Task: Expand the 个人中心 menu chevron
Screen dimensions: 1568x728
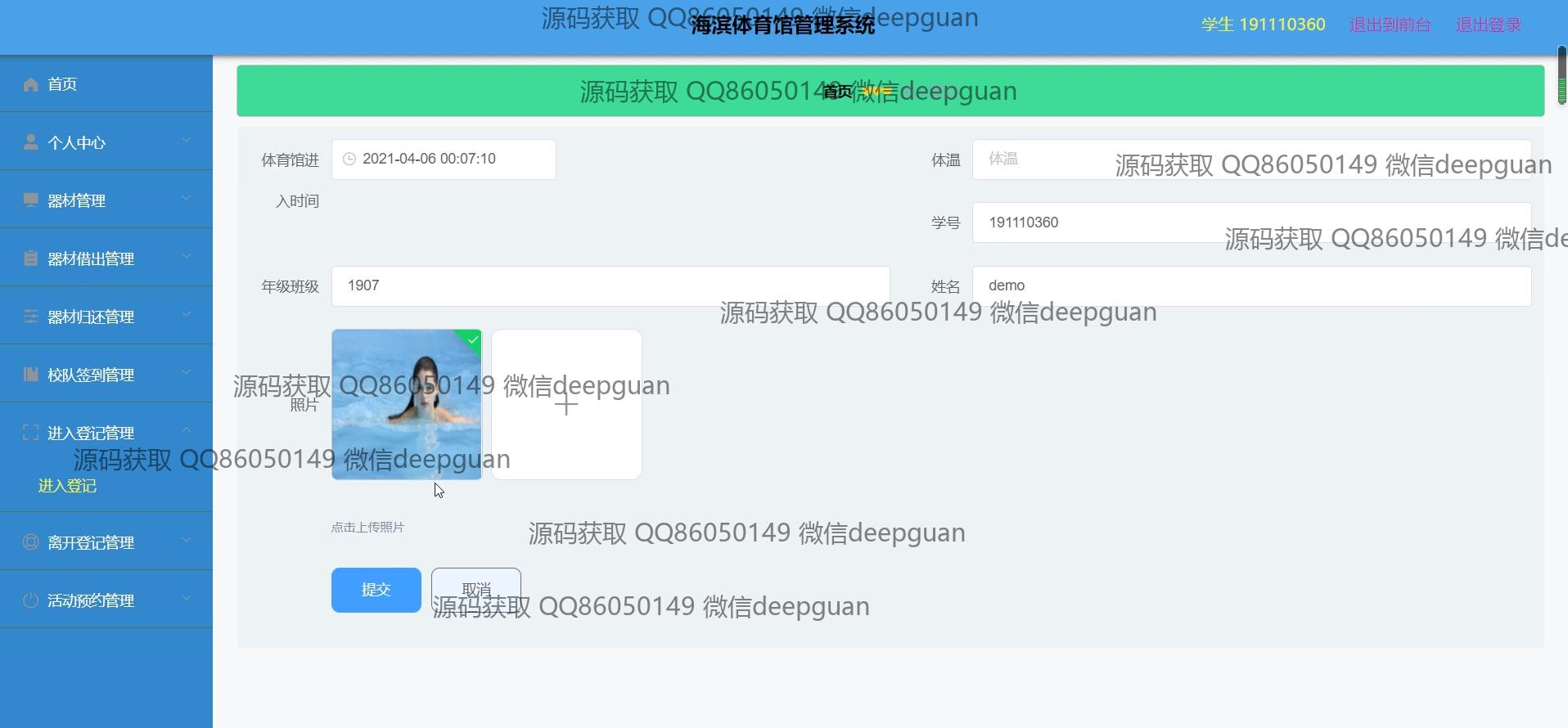Action: click(187, 141)
